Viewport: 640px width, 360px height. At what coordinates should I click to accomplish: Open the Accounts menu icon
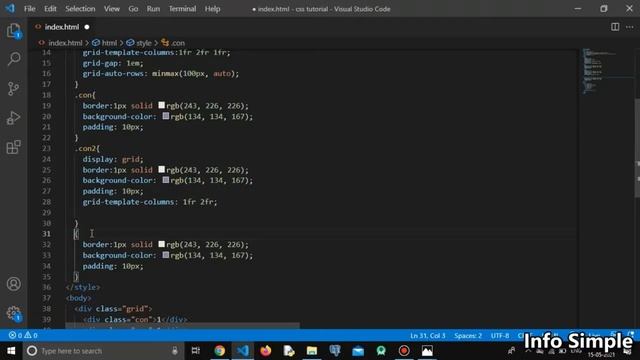[x=13, y=284]
